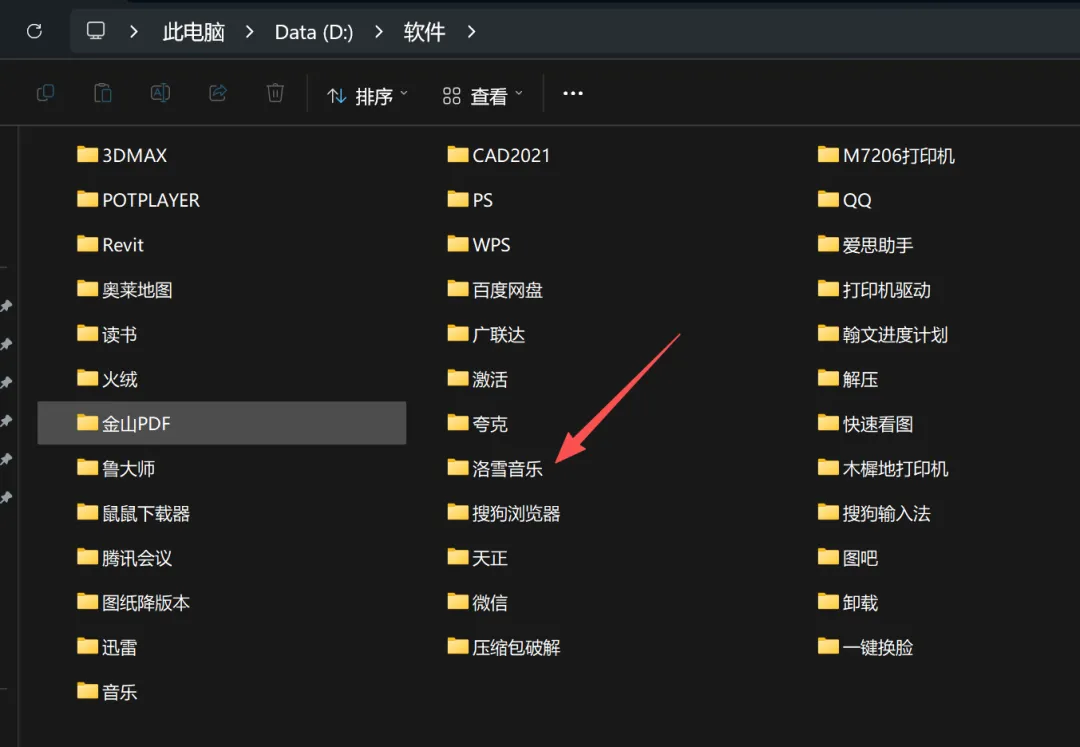
Task: Select the 金山PDF folder icon
Action: [x=87, y=423]
